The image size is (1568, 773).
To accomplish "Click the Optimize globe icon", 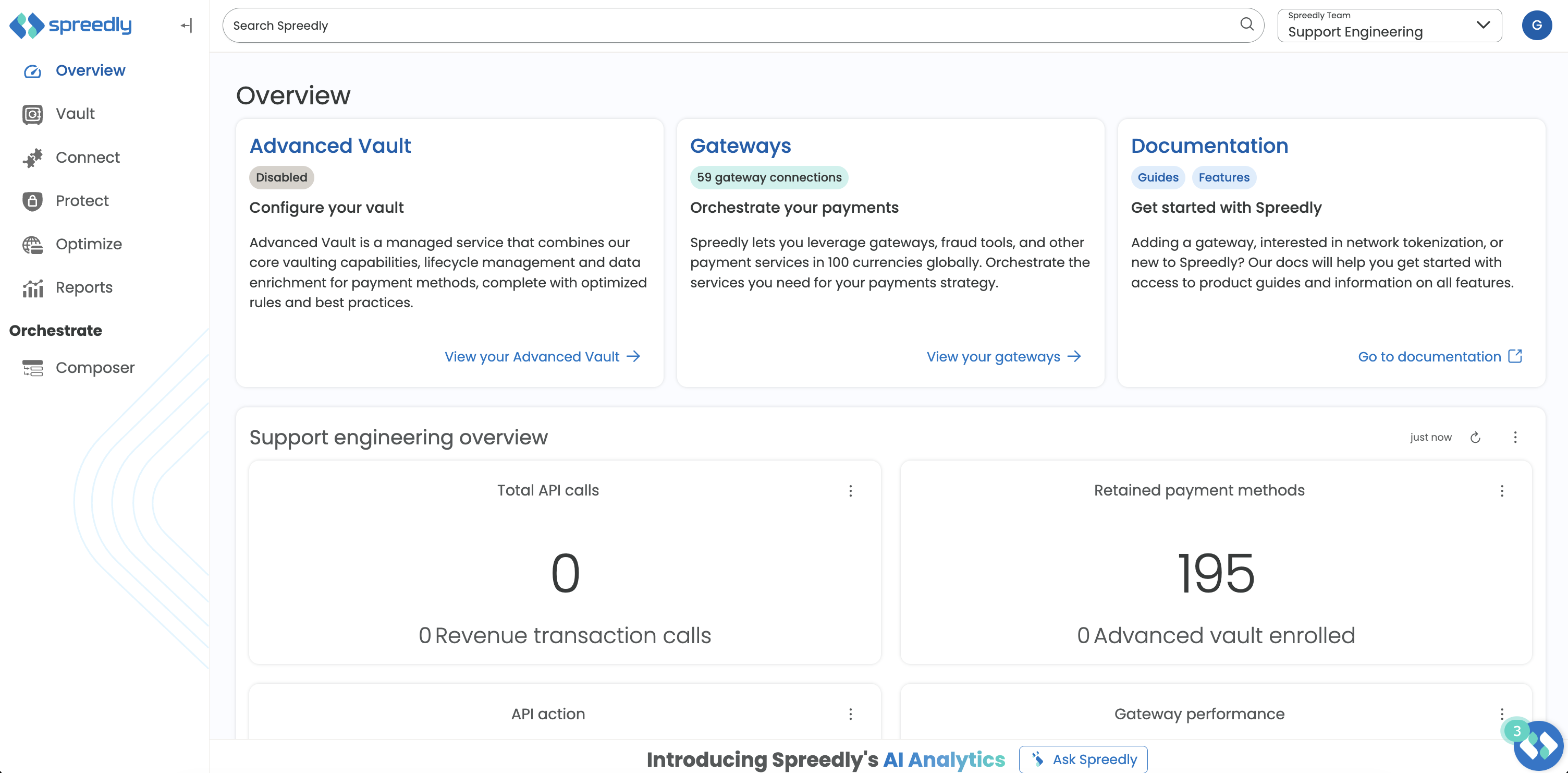I will click(x=32, y=244).
